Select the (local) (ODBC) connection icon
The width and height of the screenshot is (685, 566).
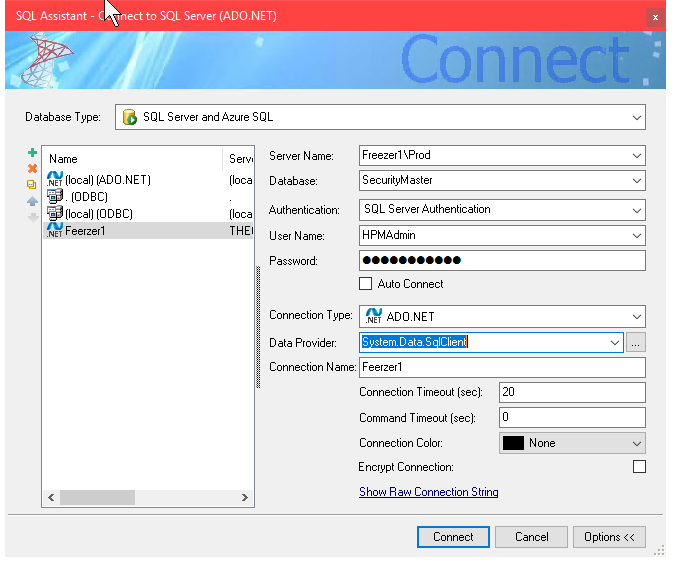tap(55, 213)
